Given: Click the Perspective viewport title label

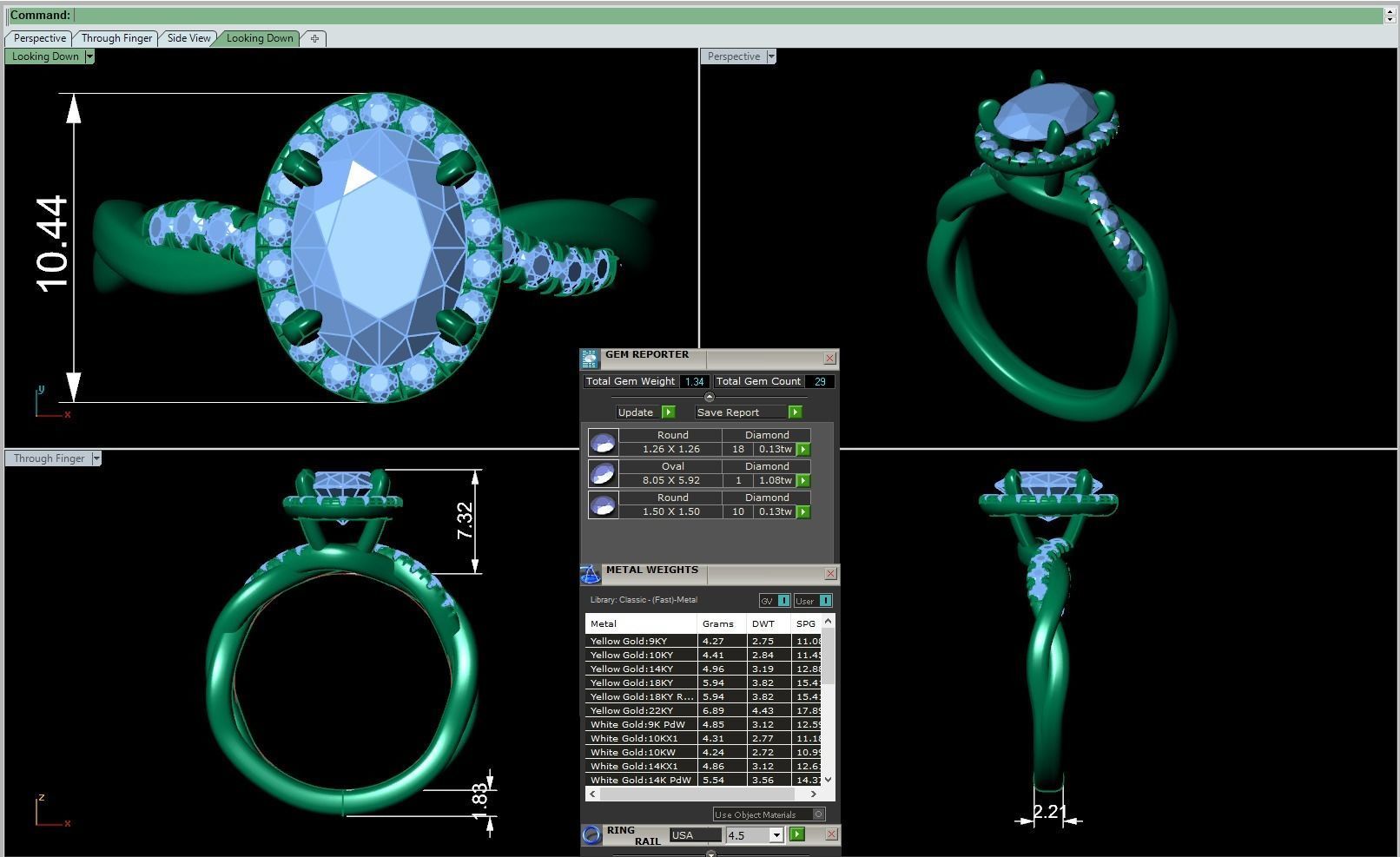Looking at the screenshot, I should [734, 56].
